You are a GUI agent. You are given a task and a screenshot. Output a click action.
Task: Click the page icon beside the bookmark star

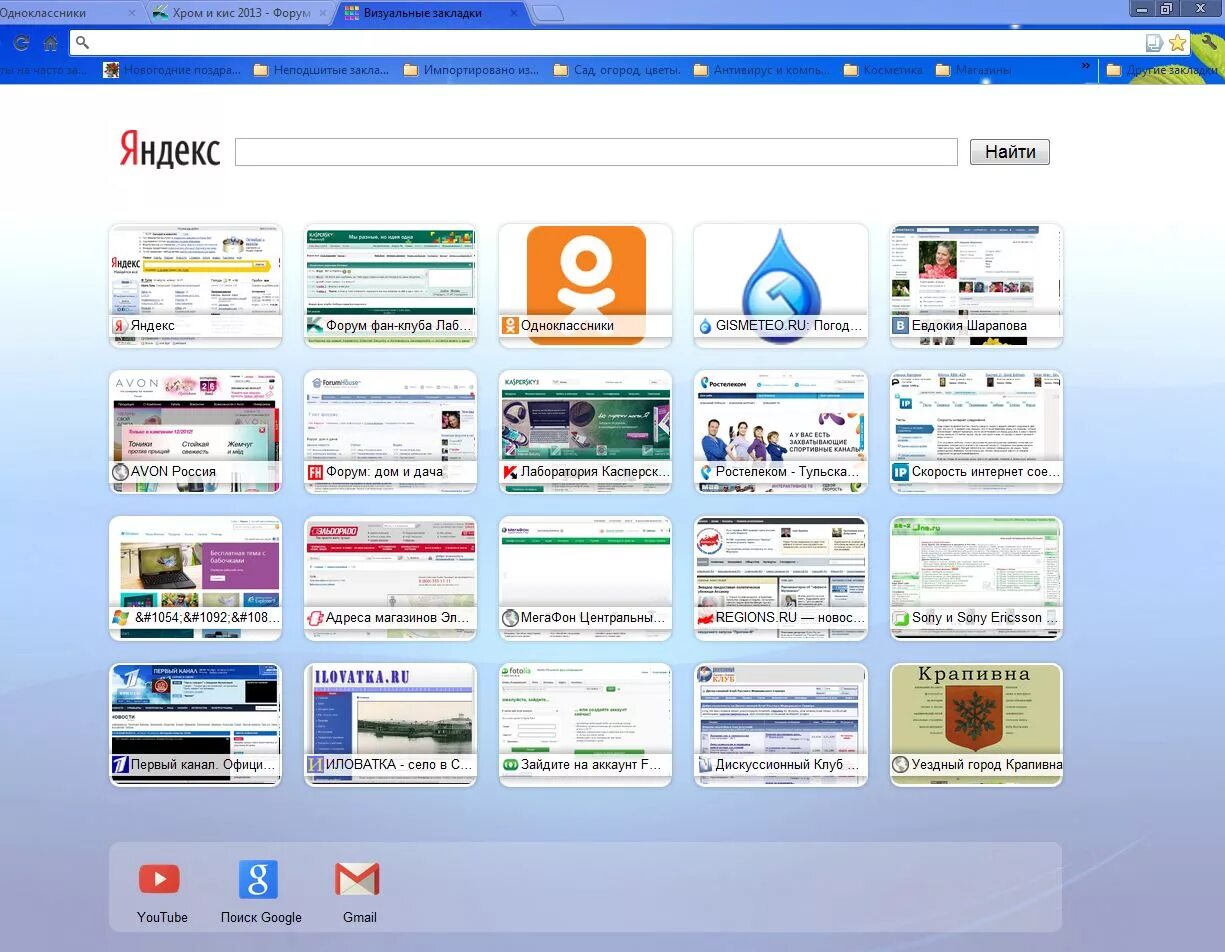[x=1154, y=43]
